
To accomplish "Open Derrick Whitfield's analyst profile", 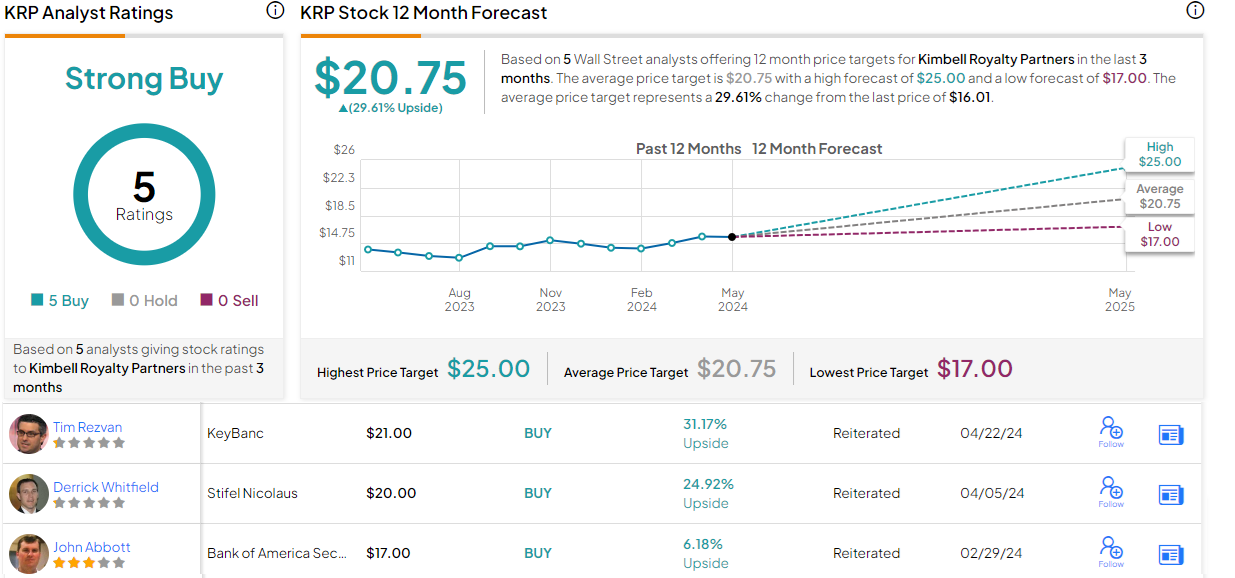I will pyautogui.click(x=105, y=487).
